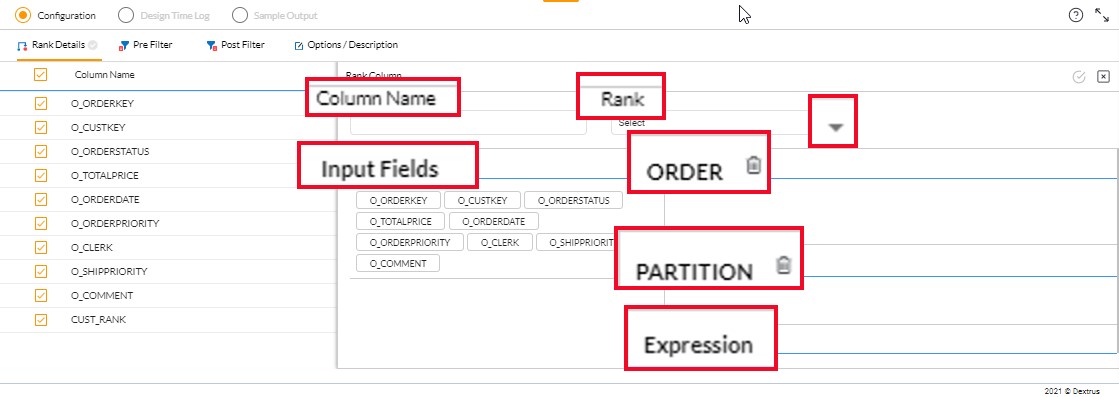The width and height of the screenshot is (1119, 397).
Task: Click the O_COMMENT input field chip
Action: click(398, 263)
